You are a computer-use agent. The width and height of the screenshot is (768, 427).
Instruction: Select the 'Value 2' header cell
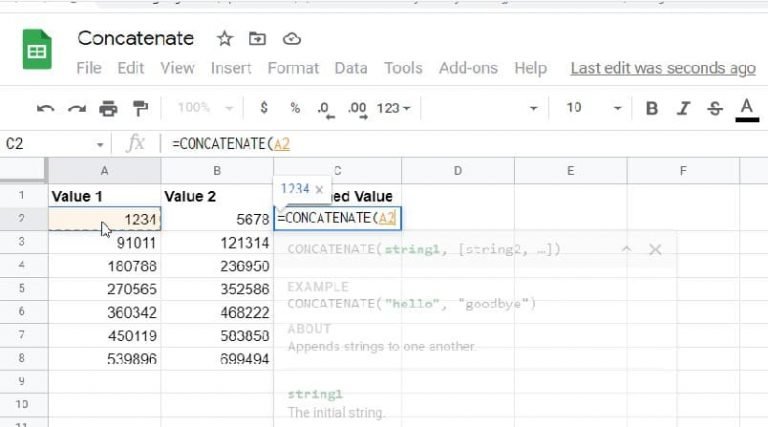pyautogui.click(x=217, y=196)
